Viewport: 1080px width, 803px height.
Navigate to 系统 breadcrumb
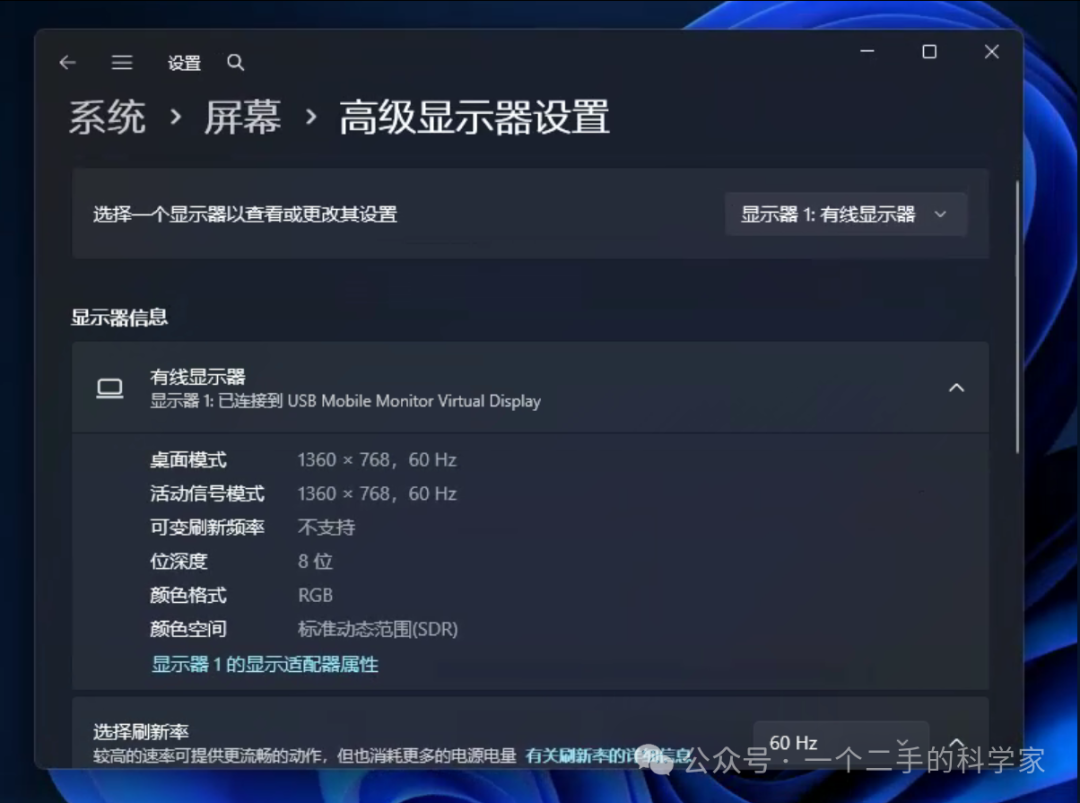(x=107, y=117)
